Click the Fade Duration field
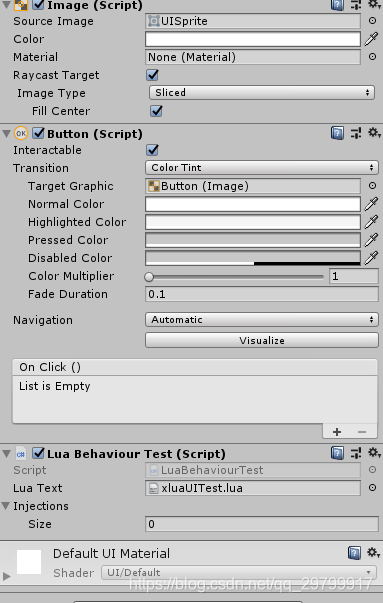The width and height of the screenshot is (383, 603). pyautogui.click(x=262, y=294)
